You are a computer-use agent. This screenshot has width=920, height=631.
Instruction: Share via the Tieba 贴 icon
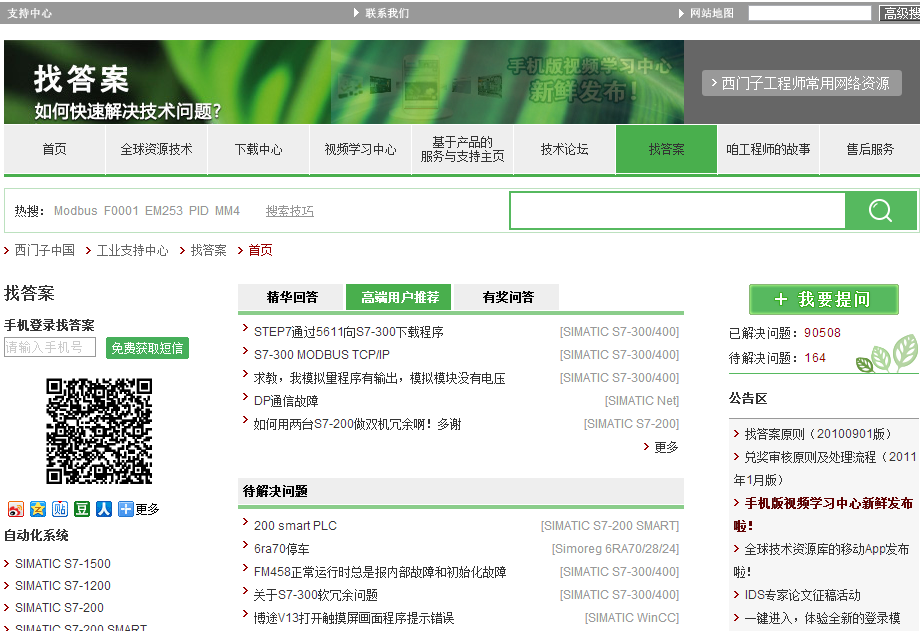tap(60, 509)
